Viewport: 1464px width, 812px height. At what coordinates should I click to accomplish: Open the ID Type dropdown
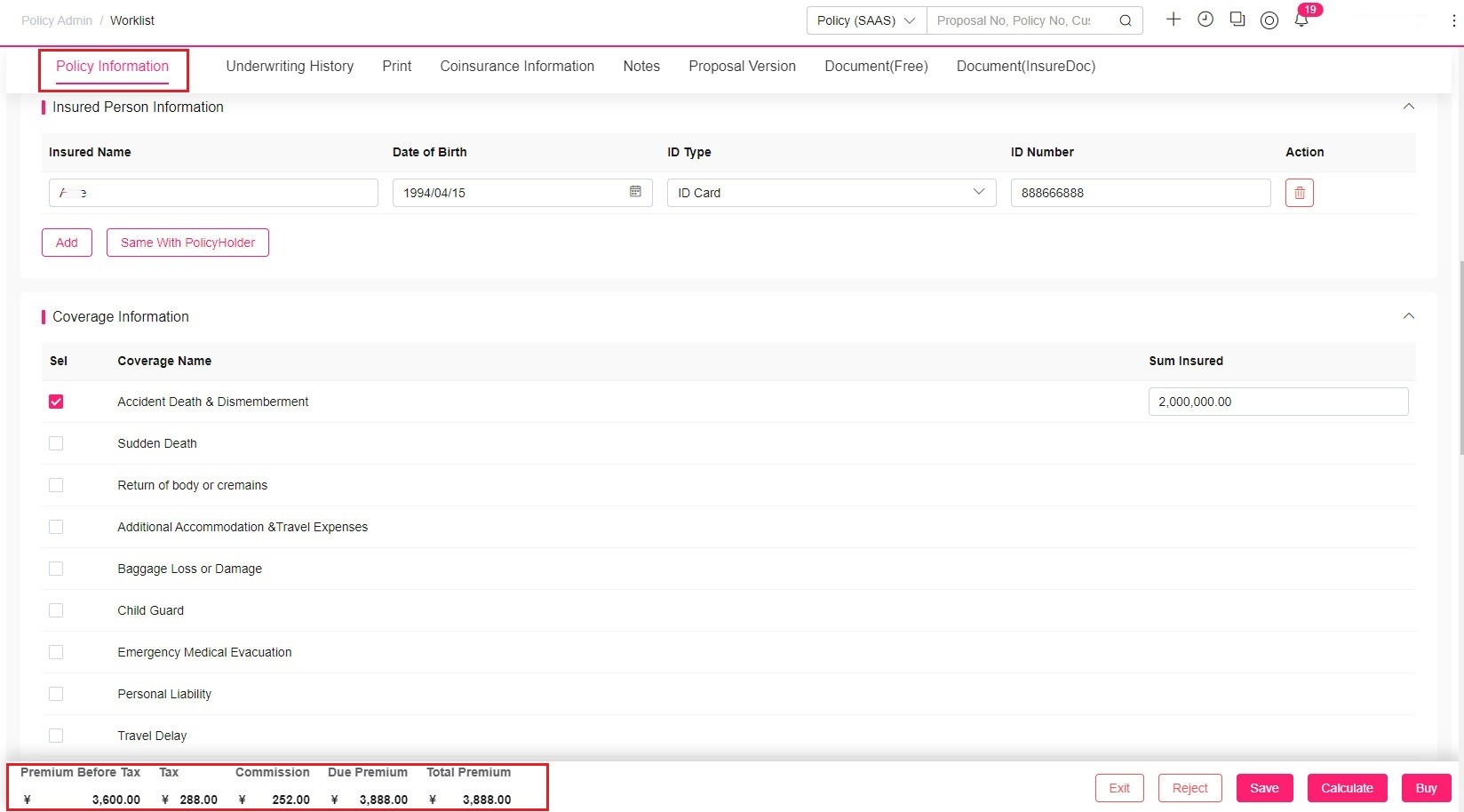[831, 193]
